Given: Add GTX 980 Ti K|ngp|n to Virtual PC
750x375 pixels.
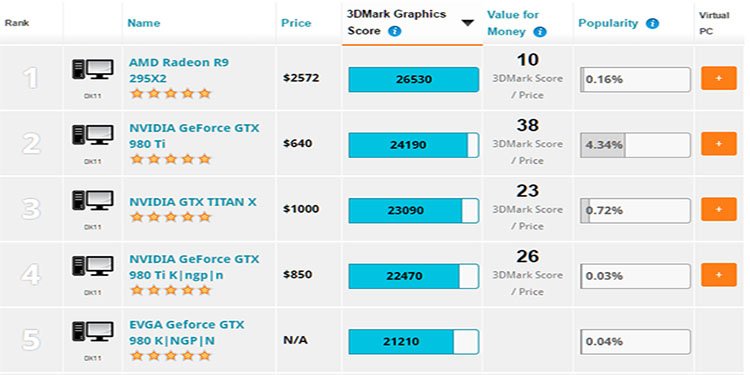Looking at the screenshot, I should click(x=718, y=275).
